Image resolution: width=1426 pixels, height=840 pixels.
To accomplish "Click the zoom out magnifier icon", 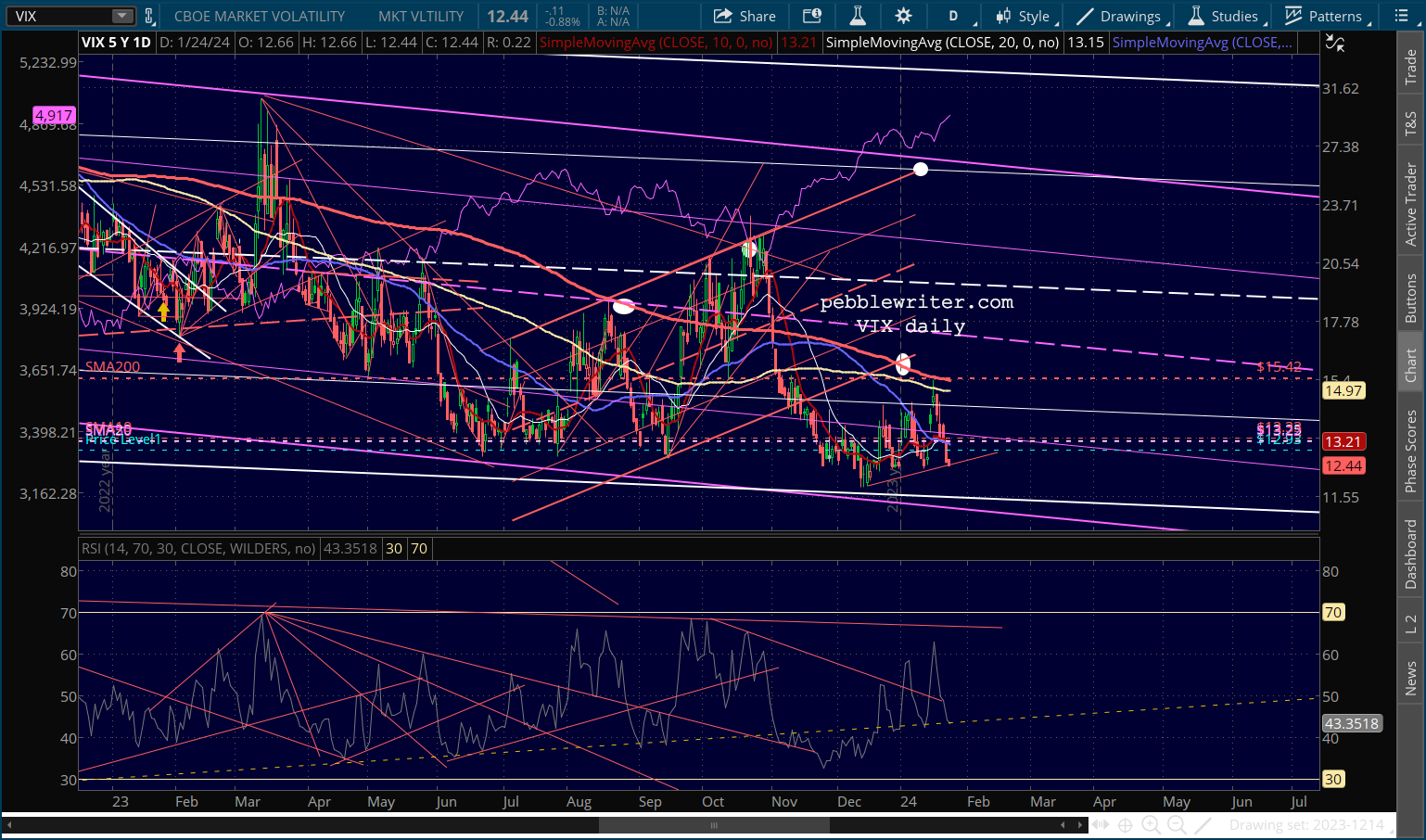I will [x=1177, y=824].
